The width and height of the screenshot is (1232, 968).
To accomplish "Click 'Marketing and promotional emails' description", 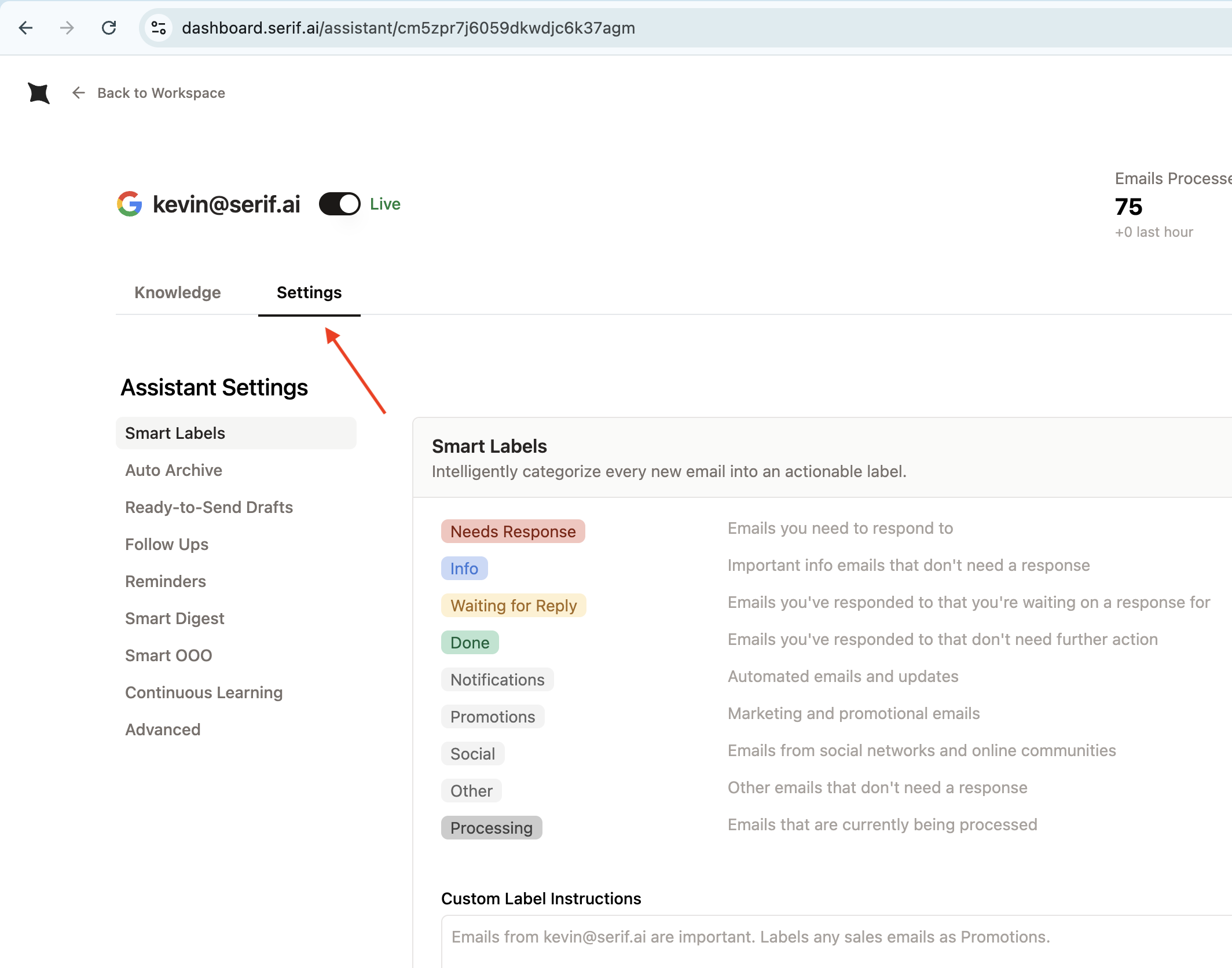I will coord(854,713).
